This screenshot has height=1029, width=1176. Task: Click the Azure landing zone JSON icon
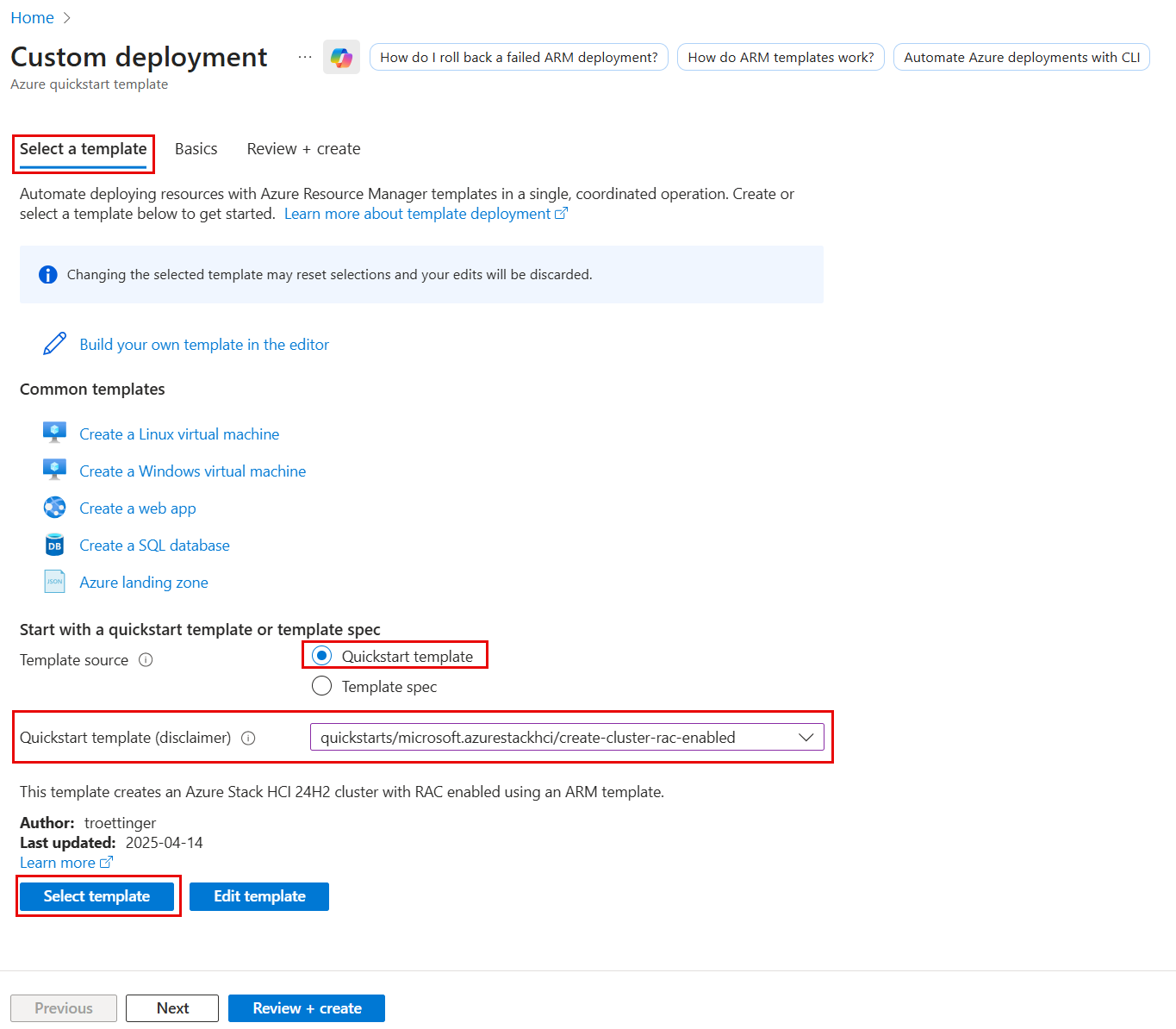(x=54, y=582)
